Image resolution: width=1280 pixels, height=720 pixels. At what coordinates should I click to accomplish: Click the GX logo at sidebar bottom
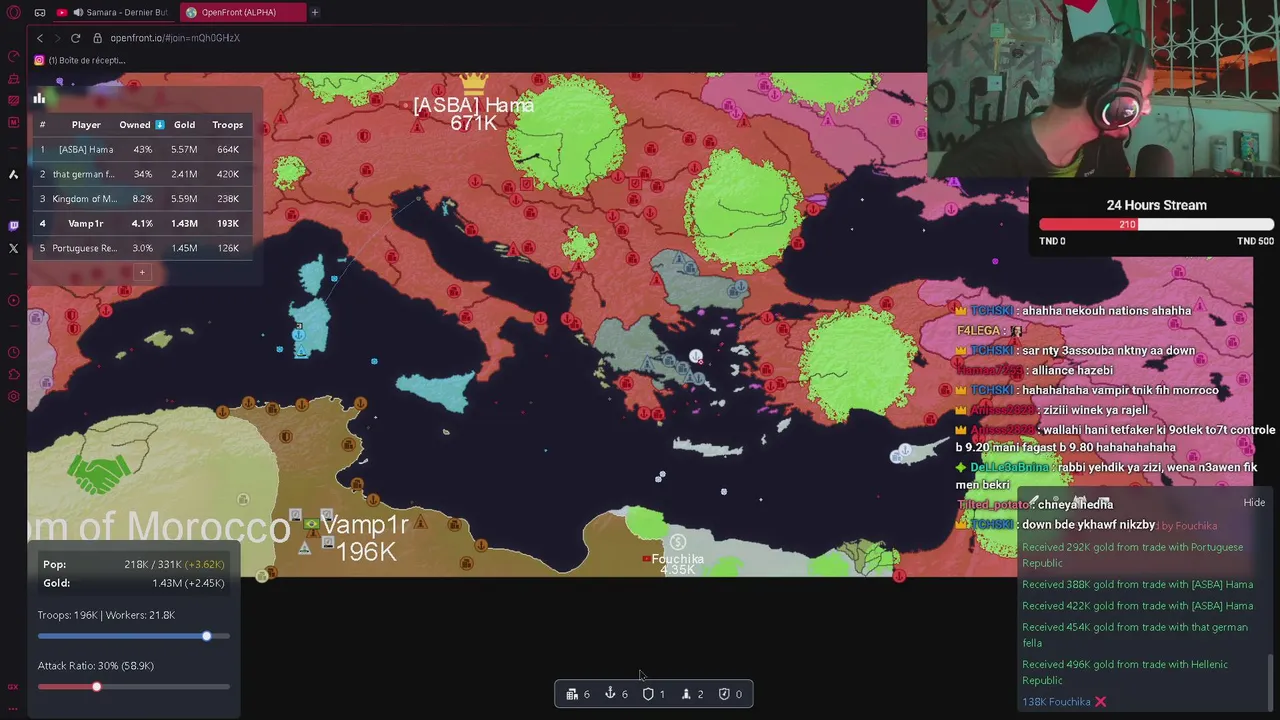(13, 687)
